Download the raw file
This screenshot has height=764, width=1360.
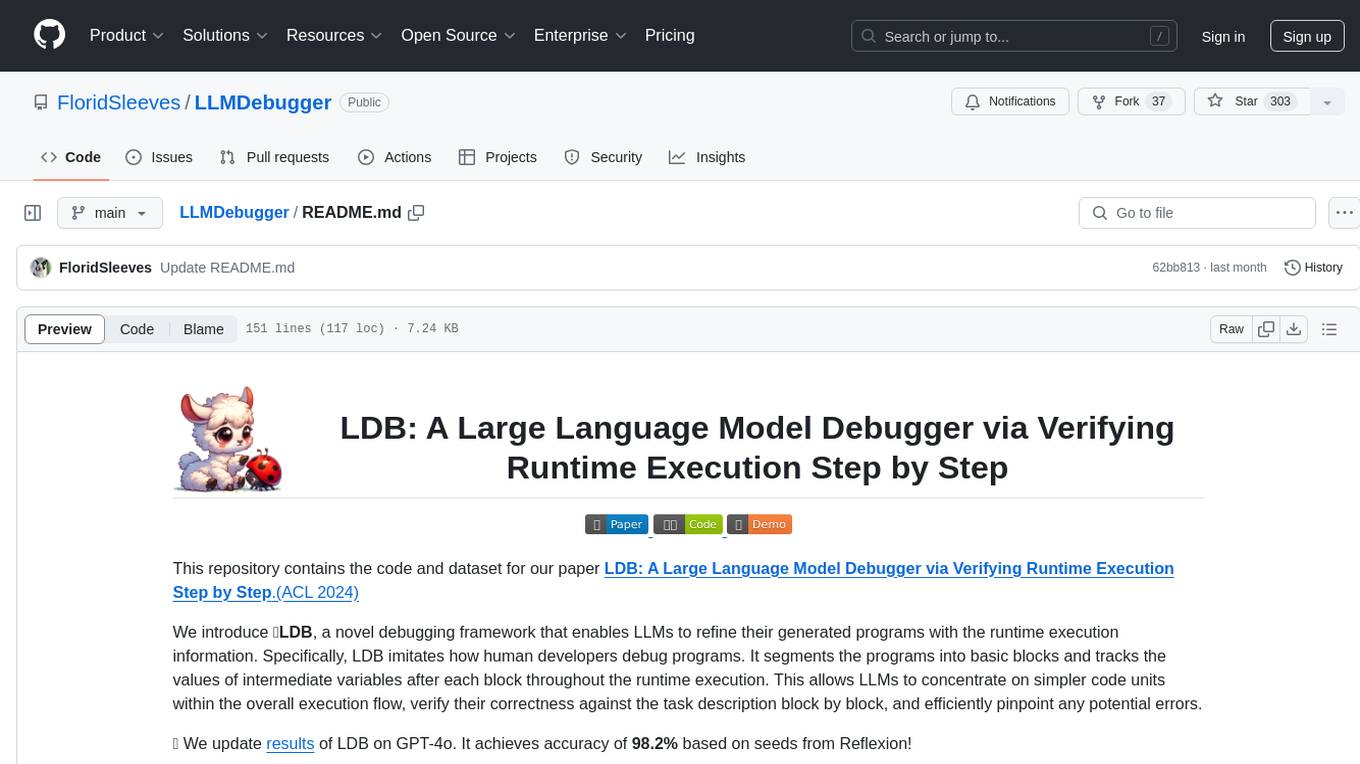click(x=1294, y=329)
